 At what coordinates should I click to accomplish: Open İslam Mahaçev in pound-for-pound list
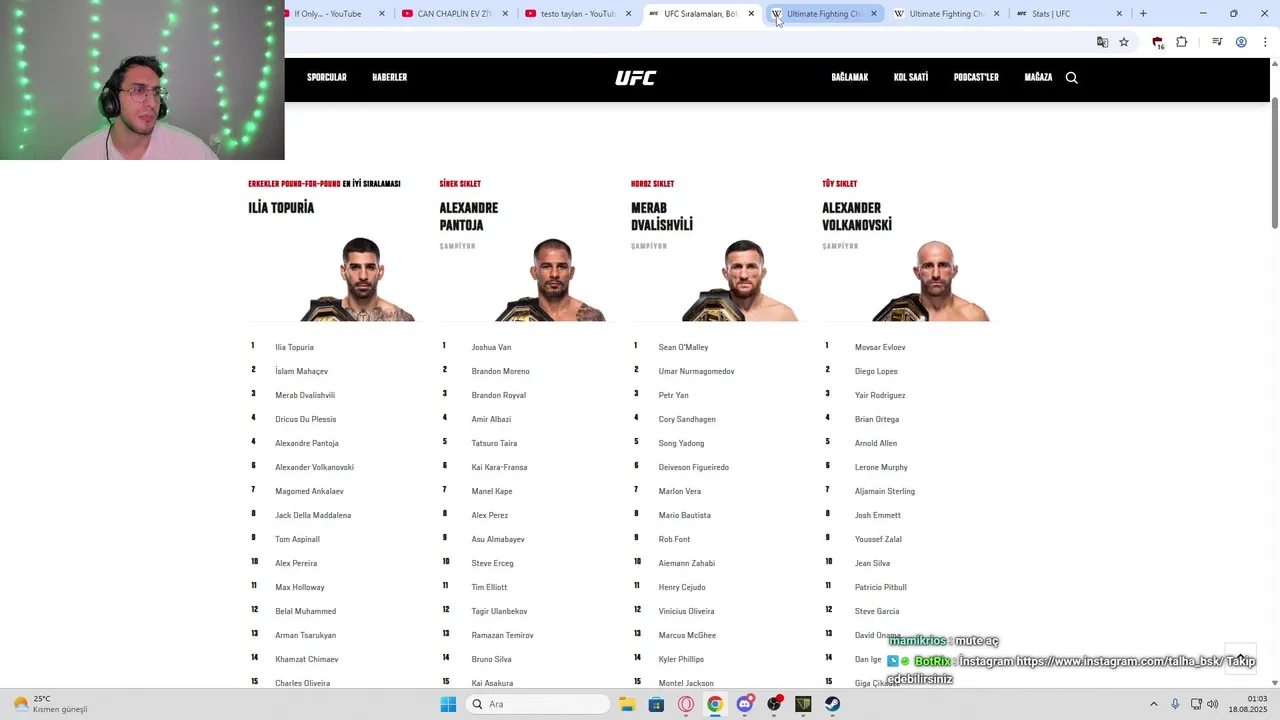pyautogui.click(x=301, y=371)
